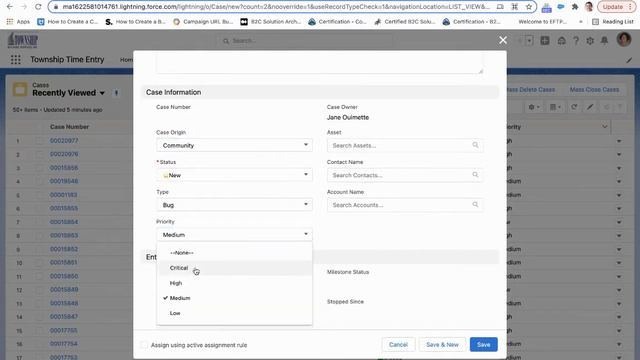
Task: Open the Salesforce help question icon
Action: [x=576, y=40]
